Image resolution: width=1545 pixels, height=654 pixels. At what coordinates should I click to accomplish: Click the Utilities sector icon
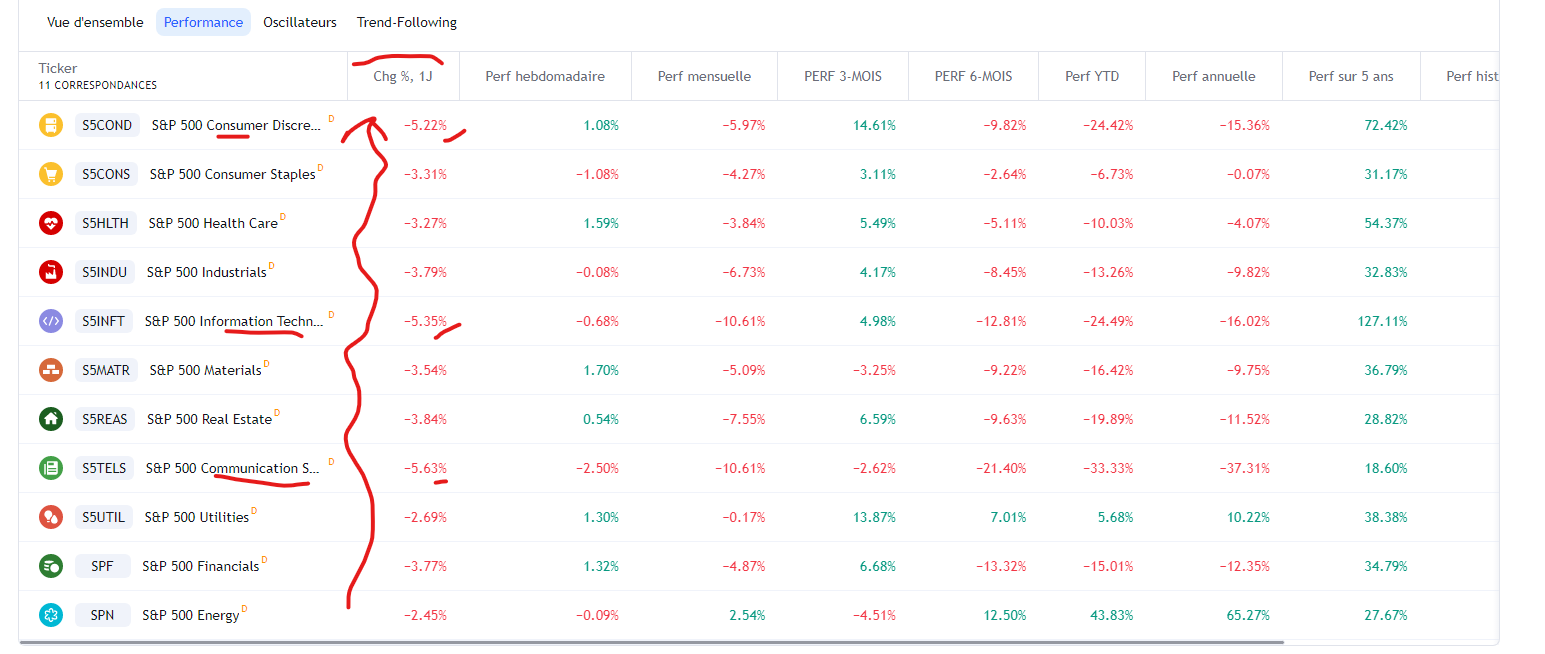pyautogui.click(x=50, y=517)
